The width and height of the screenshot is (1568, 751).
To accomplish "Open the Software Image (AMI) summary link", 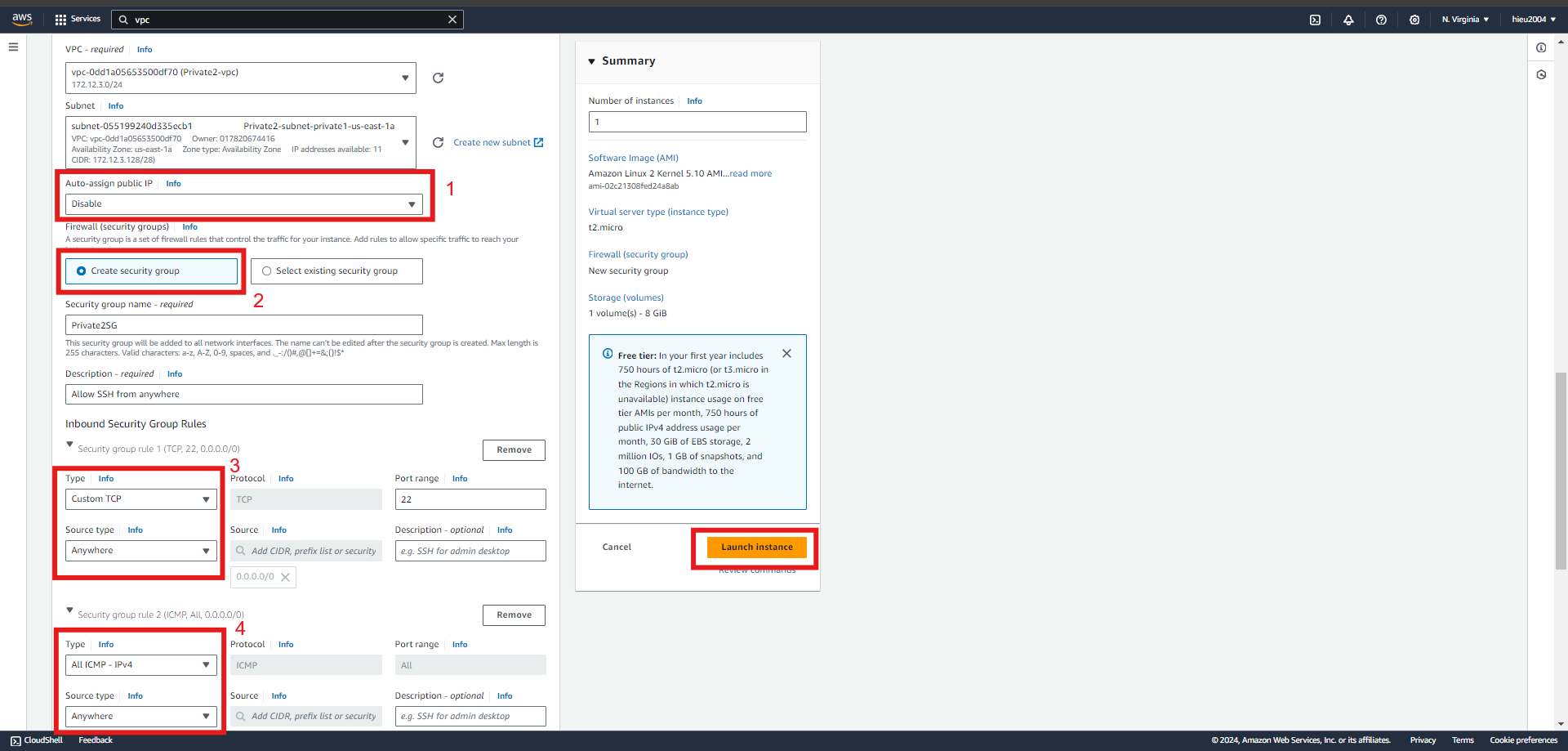I will point(633,159).
